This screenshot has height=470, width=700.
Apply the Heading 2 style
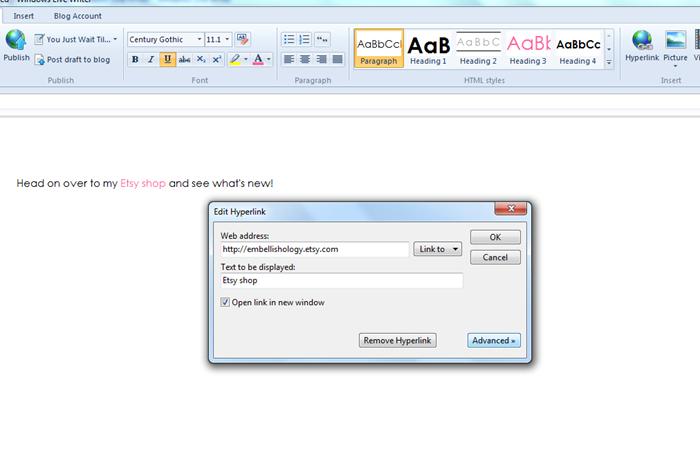(478, 48)
